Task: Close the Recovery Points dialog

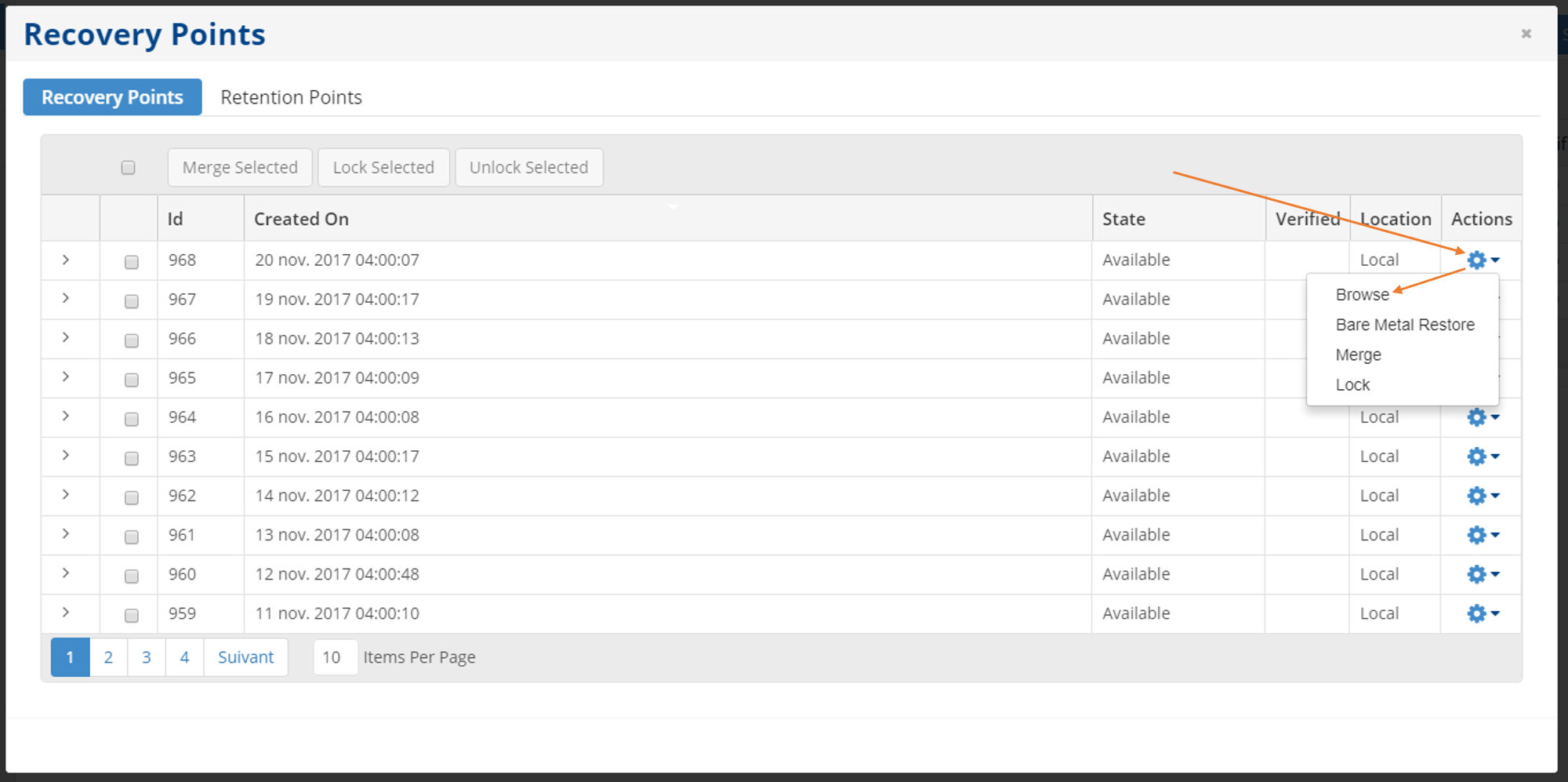Action: 1526,34
